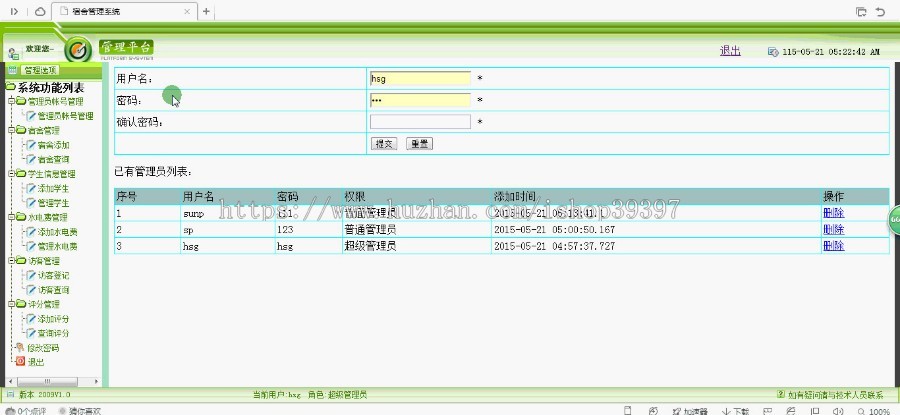Collapse the 宿舍管理 folder node
The width and height of the screenshot is (900, 415).
point(11,130)
